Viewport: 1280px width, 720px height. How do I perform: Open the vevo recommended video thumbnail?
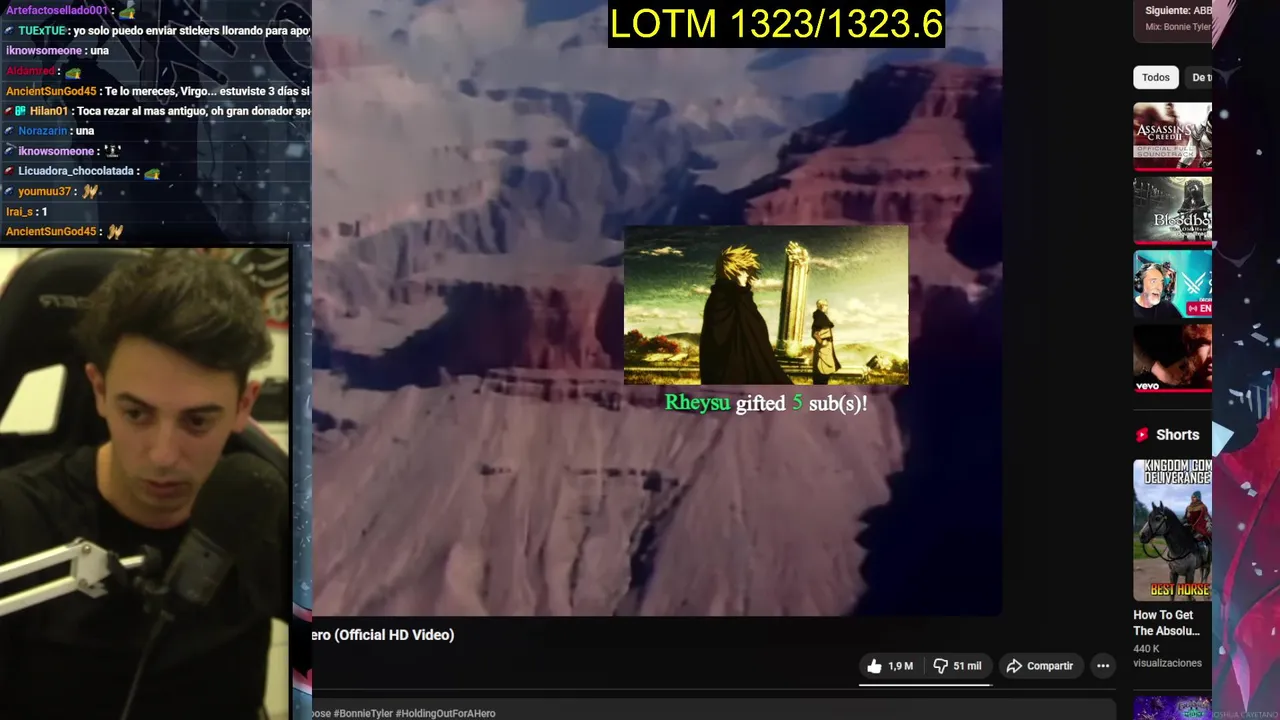(x=1172, y=357)
